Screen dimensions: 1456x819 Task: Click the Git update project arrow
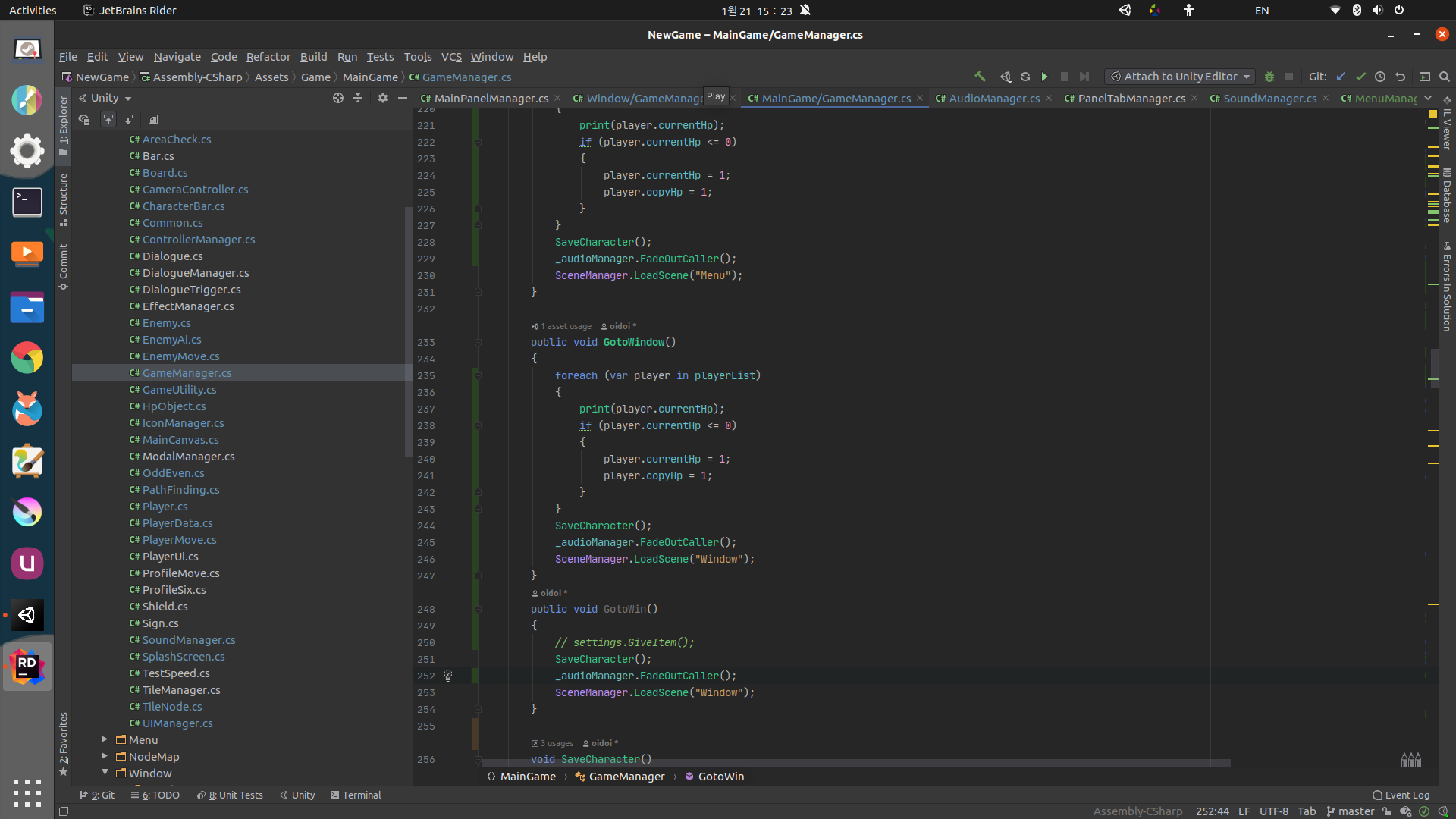coord(1341,77)
